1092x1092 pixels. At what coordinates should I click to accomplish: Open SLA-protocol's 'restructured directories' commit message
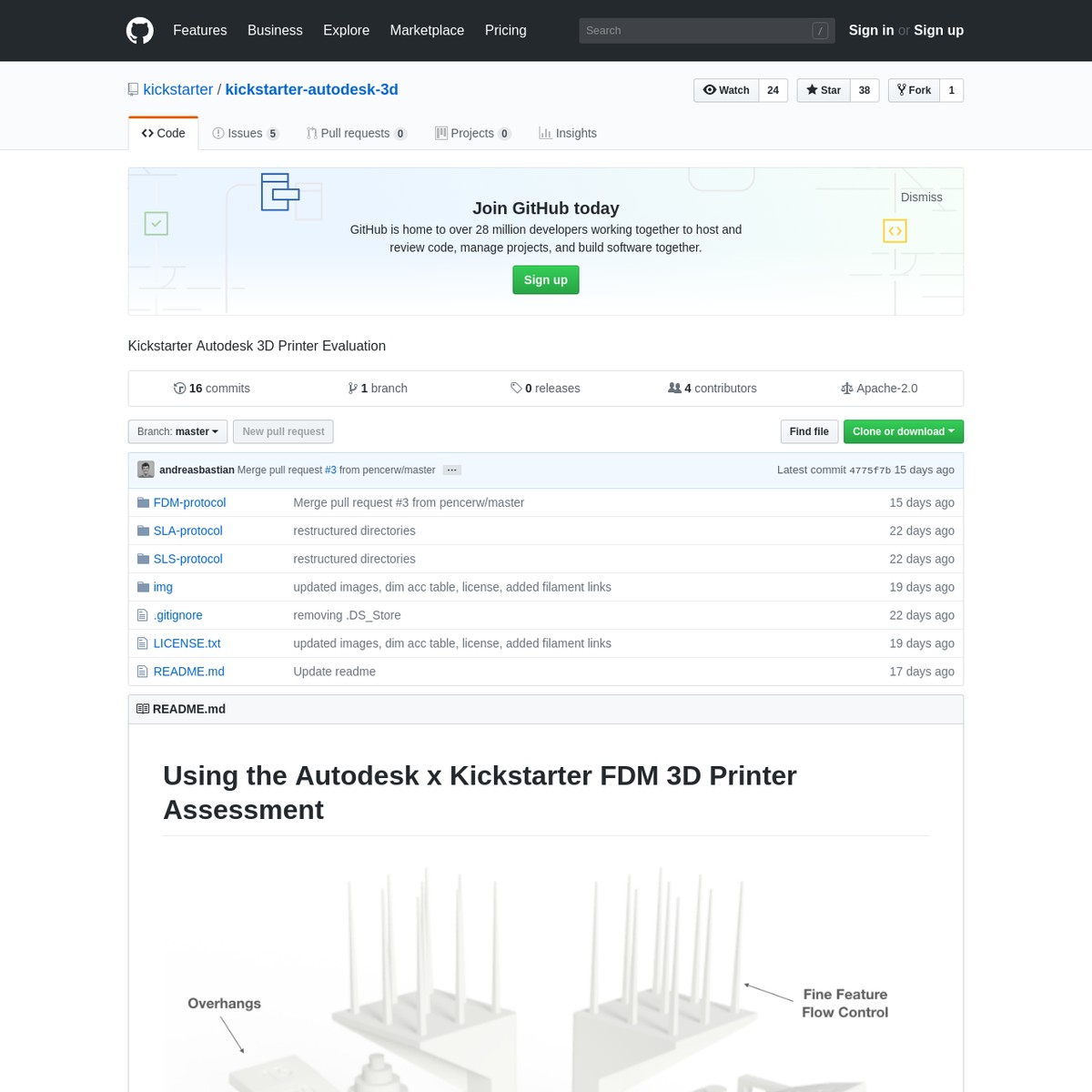(354, 531)
